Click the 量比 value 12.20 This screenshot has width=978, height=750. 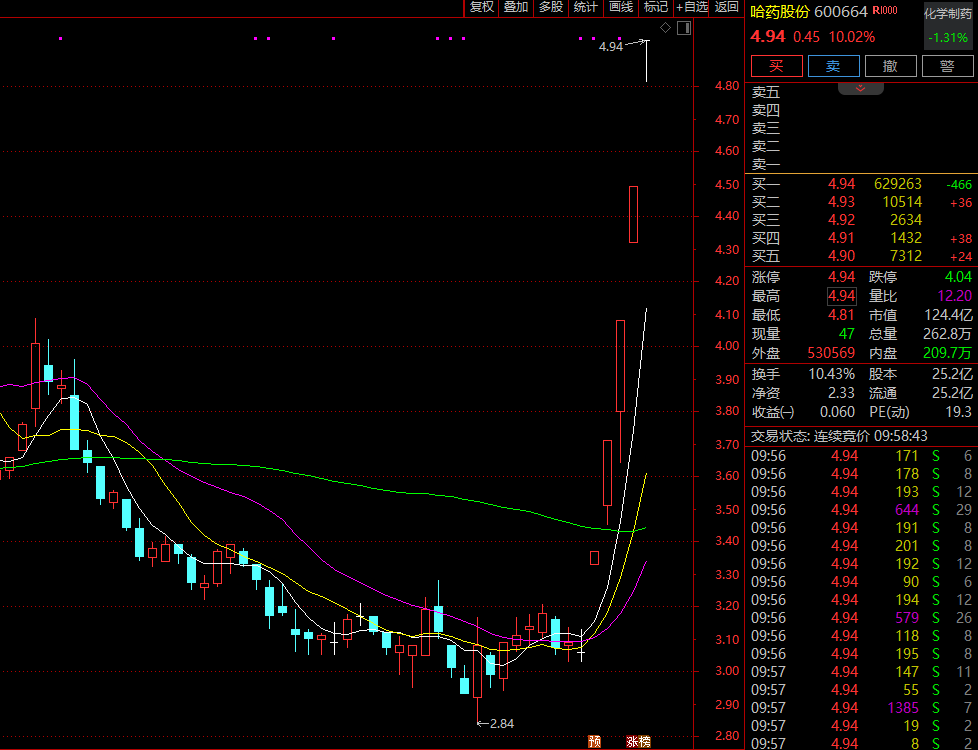click(x=954, y=296)
